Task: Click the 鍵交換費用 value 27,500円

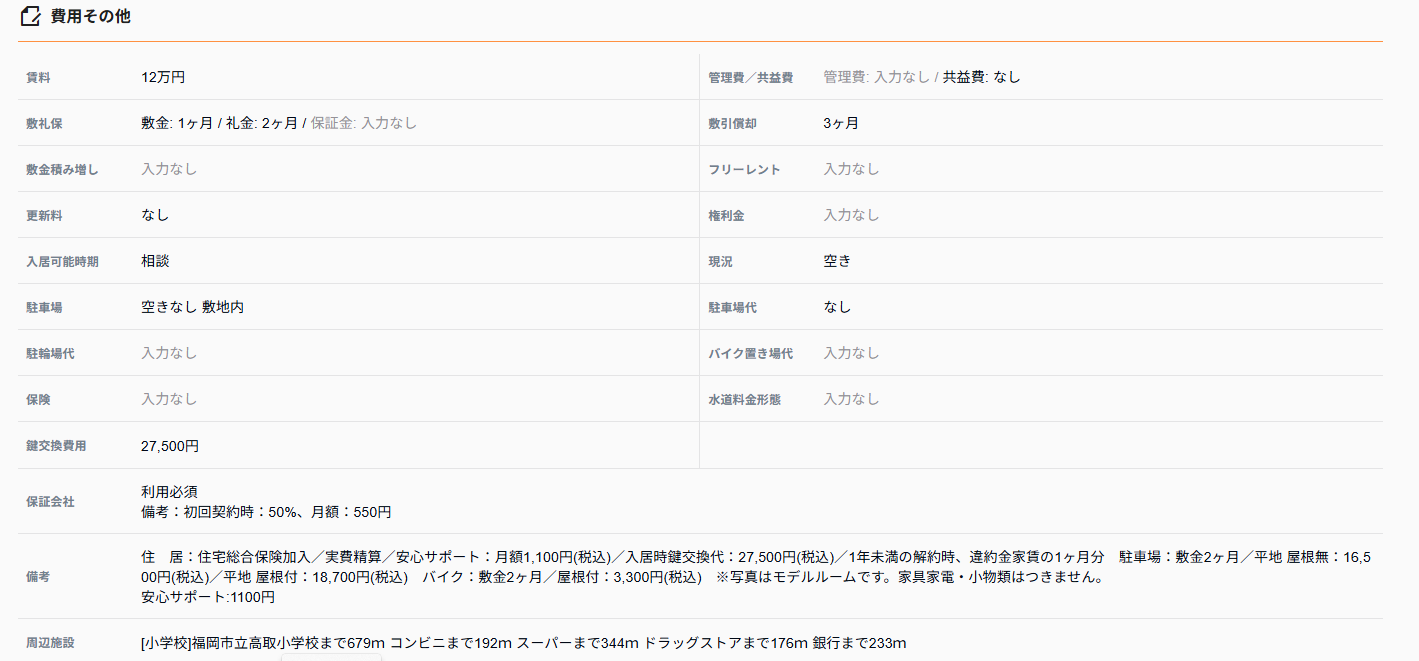Action: [170, 446]
